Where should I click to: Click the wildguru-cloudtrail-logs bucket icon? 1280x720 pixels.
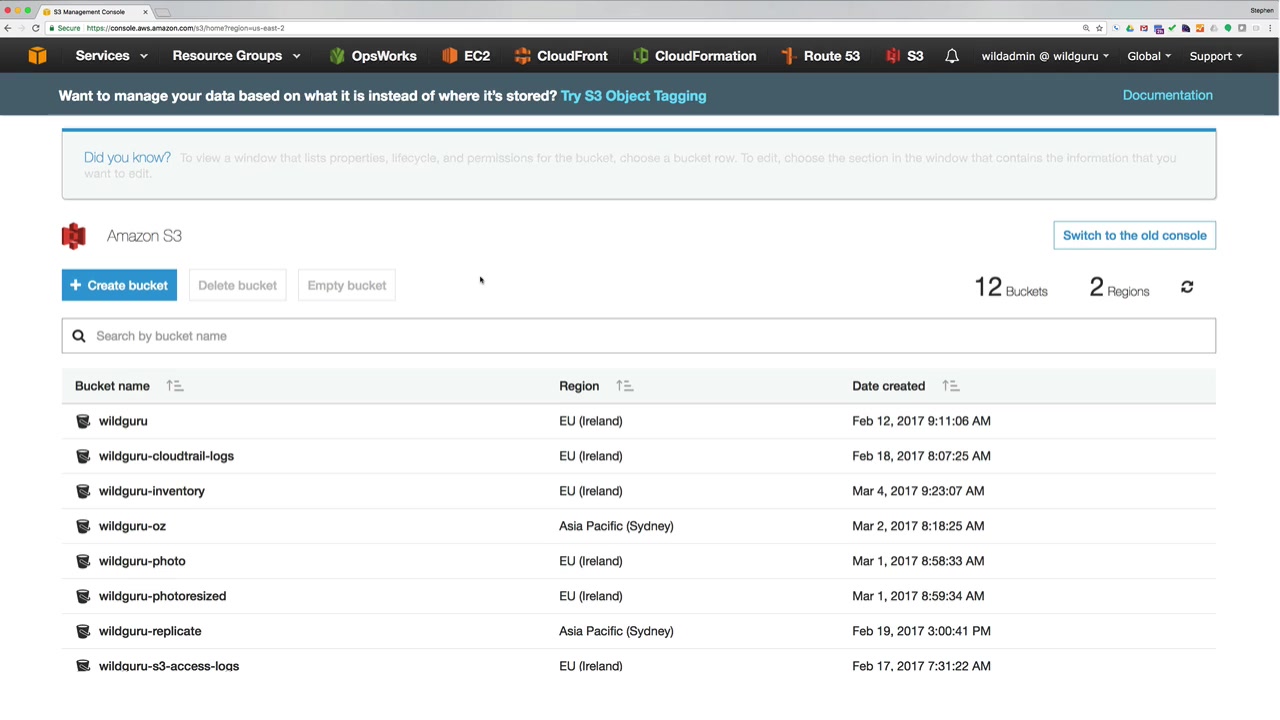83,456
